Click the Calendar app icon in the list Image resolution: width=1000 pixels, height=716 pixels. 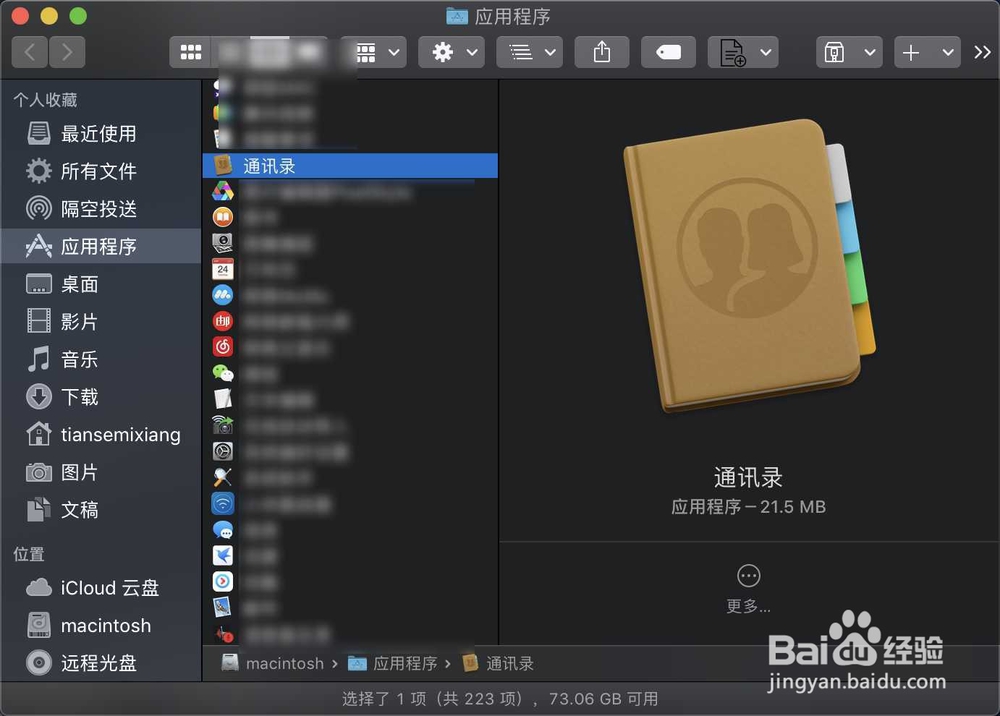coord(221,269)
